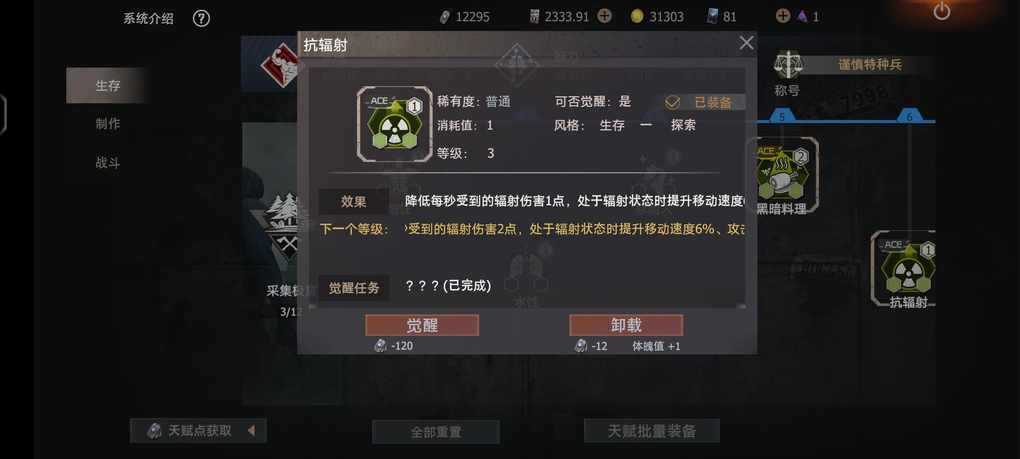Image resolution: width=1020 pixels, height=459 pixels.
Task: Click the plus icon beside the purple gem
Action: click(x=783, y=16)
